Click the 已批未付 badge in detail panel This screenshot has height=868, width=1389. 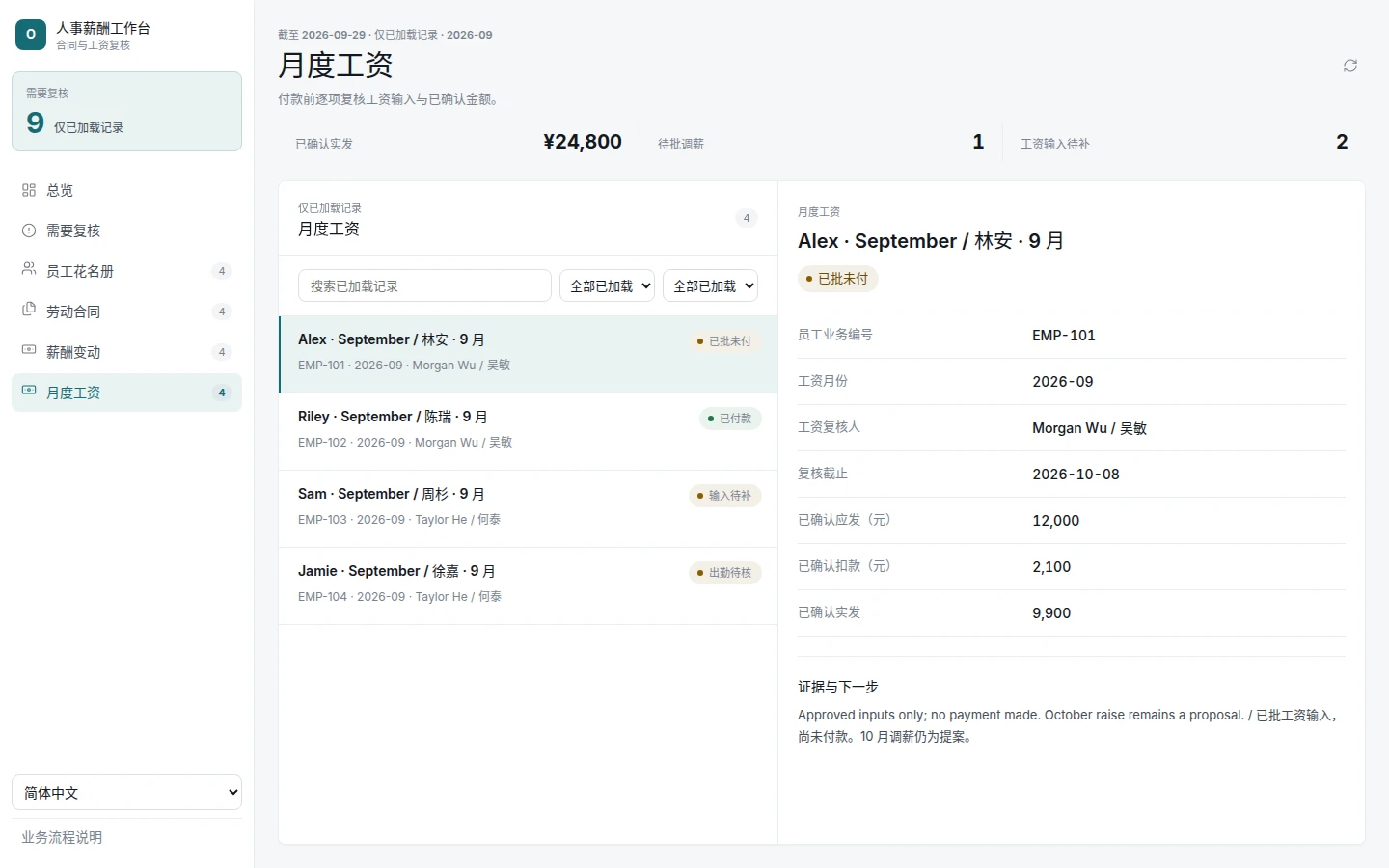(x=837, y=279)
